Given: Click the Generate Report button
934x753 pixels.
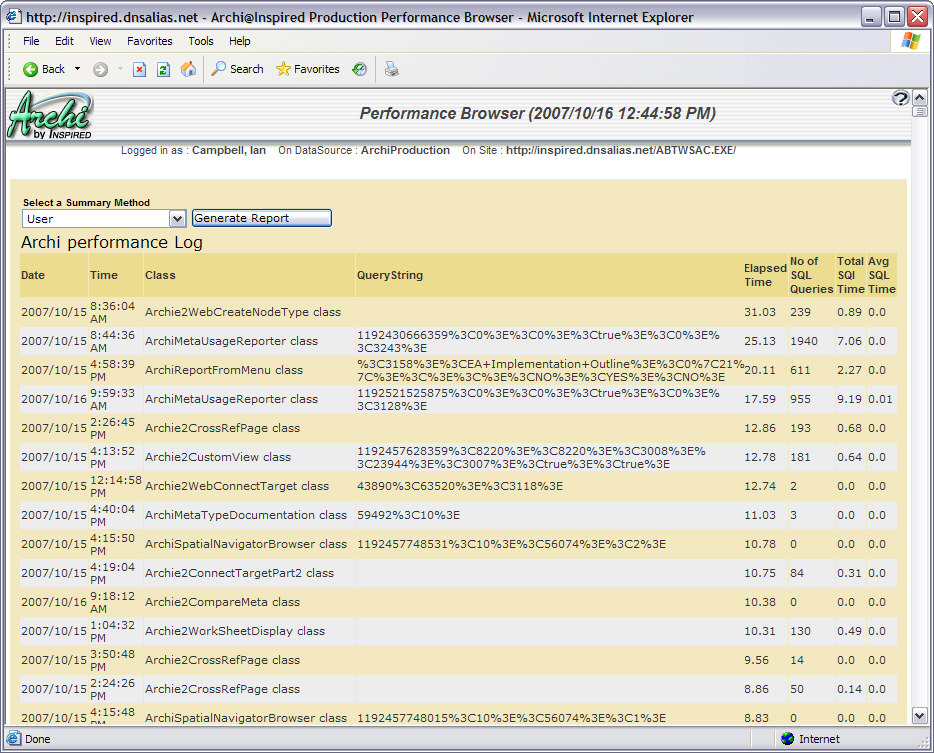Looking at the screenshot, I should click(x=261, y=218).
